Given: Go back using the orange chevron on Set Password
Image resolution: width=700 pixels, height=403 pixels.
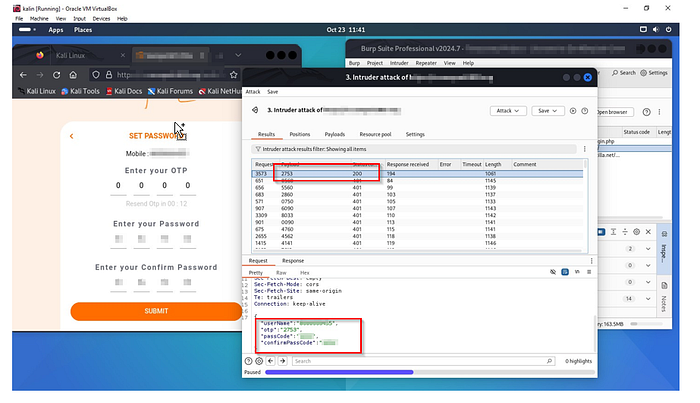Looking at the screenshot, I should (71, 136).
